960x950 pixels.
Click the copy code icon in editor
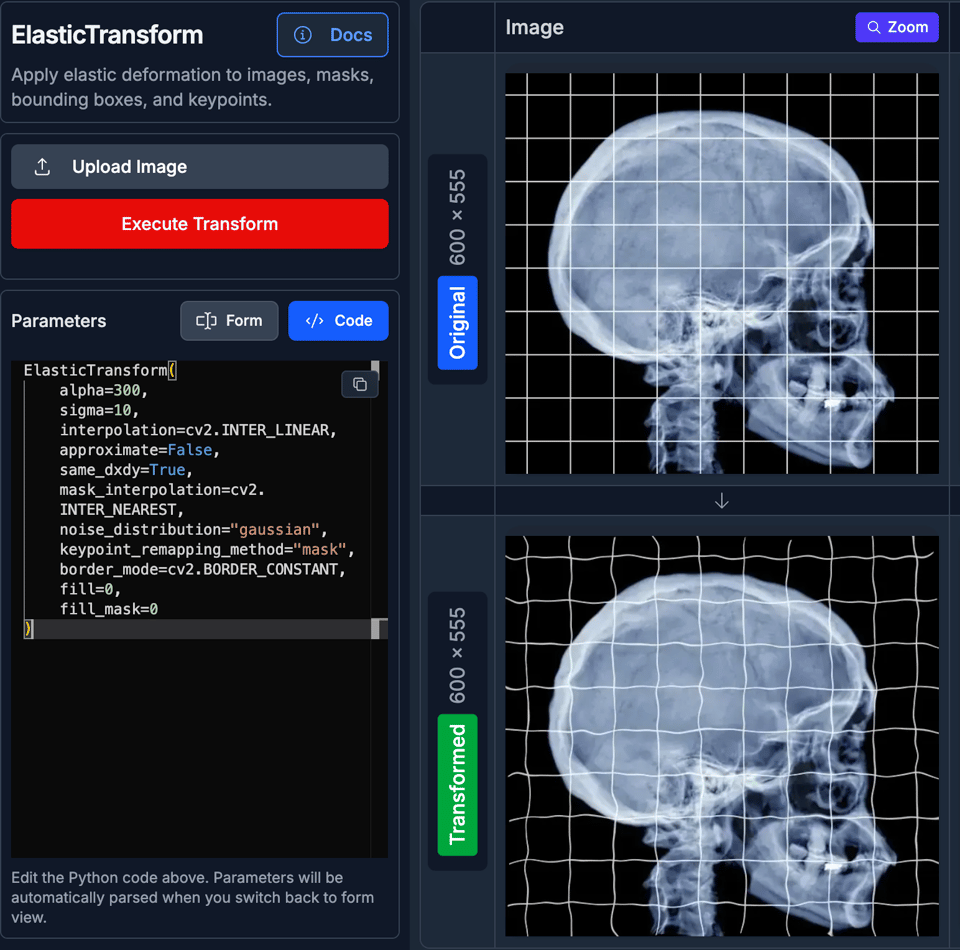click(x=360, y=384)
